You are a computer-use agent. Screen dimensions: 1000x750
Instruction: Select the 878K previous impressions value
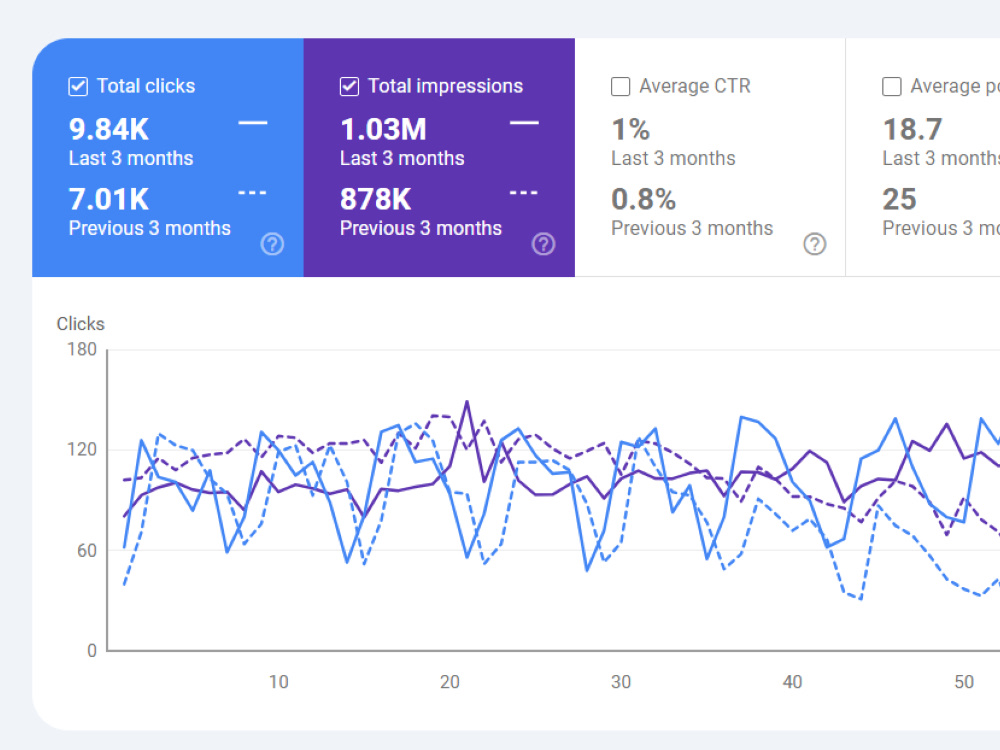(376, 199)
